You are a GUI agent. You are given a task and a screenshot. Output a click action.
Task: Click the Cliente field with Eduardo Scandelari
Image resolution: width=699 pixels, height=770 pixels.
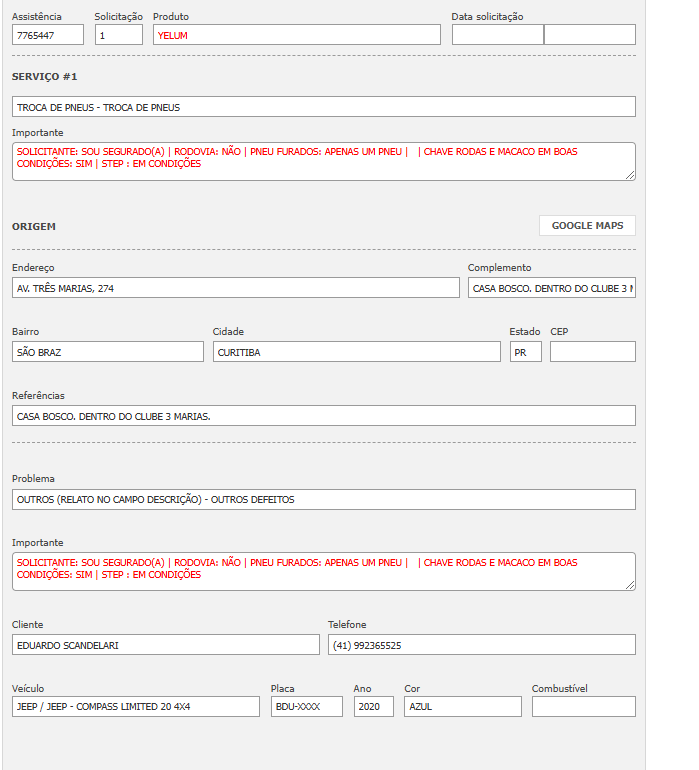[166, 645]
